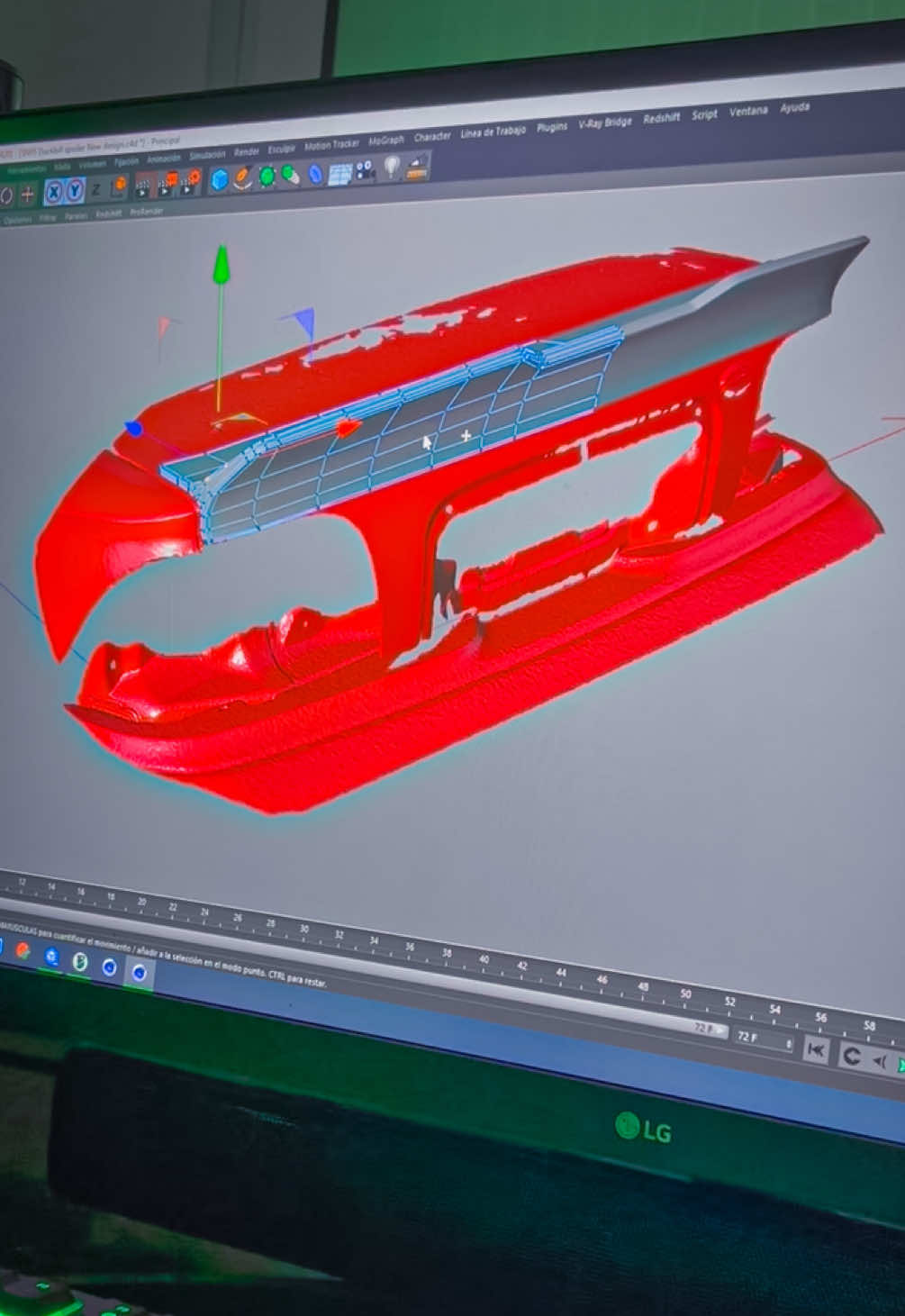
Task: Add a Subdivision Surface generator
Action: [267, 176]
